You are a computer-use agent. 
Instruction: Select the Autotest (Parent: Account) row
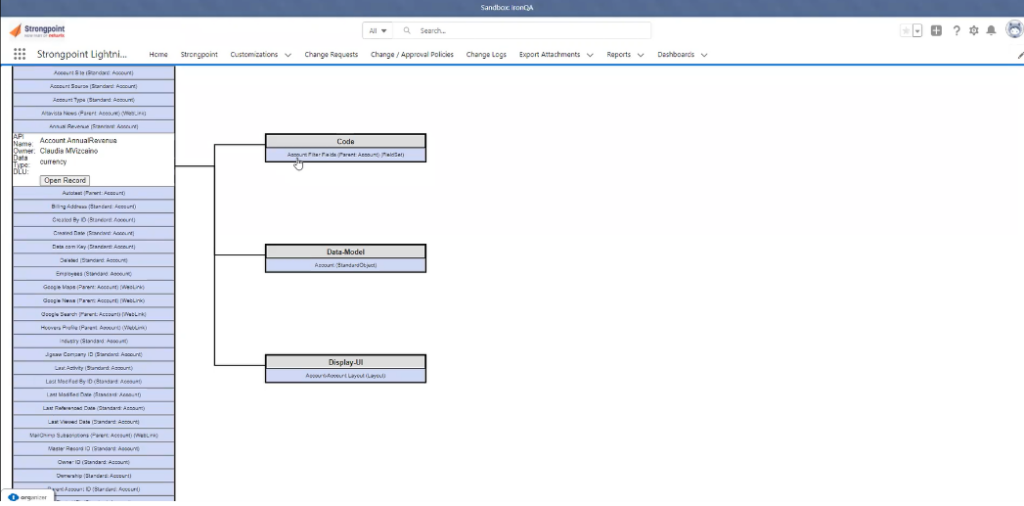tap(93, 193)
